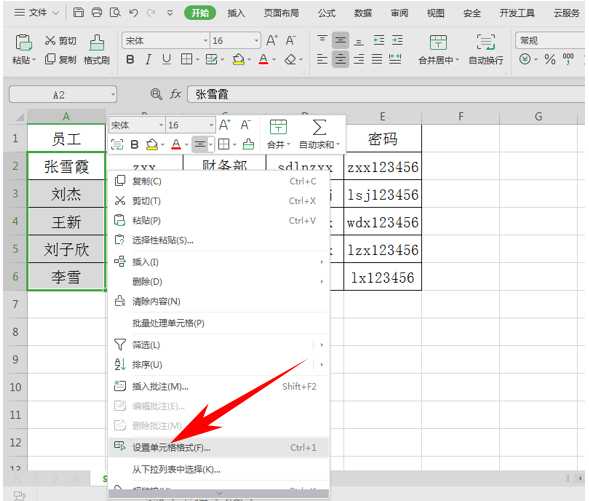Image resolution: width=589 pixels, height=501 pixels.
Task: Click the Print icon in quick access bar
Action: click(x=97, y=12)
